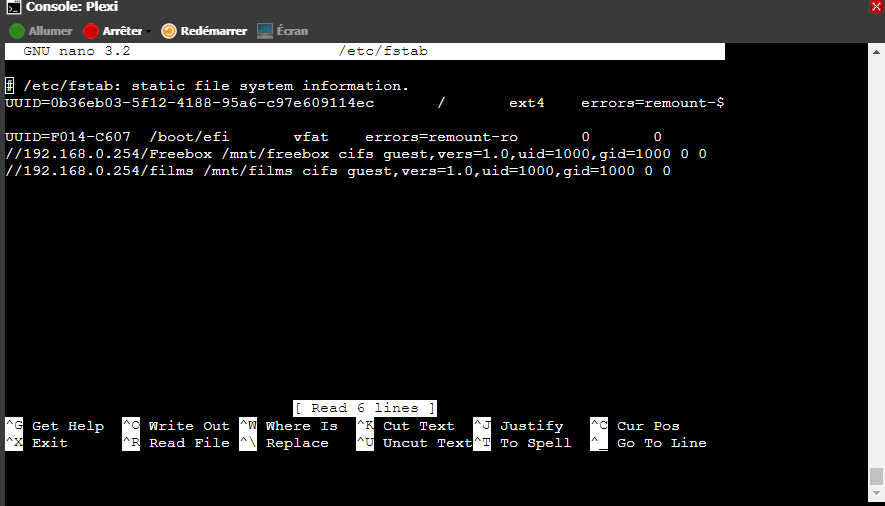Click the UUID=F014-C607 entry
885x506 pixels.
pos(68,137)
